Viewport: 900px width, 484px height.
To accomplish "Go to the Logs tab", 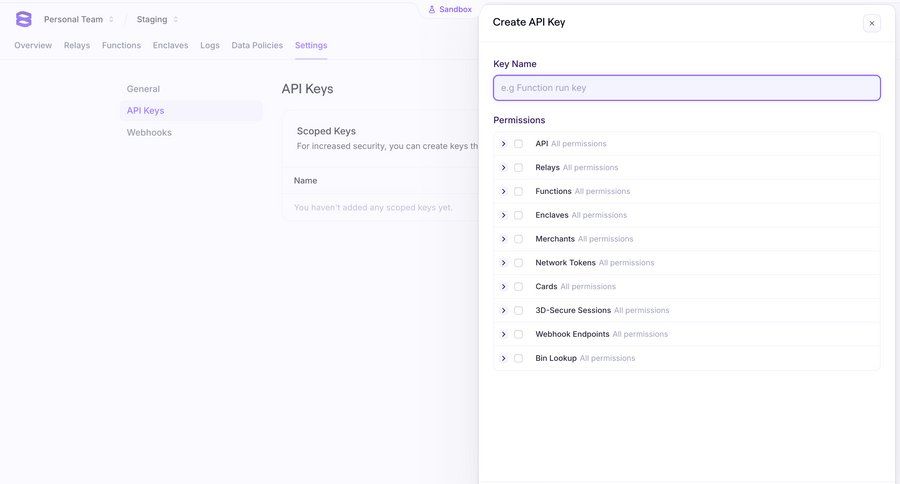I will click(210, 45).
